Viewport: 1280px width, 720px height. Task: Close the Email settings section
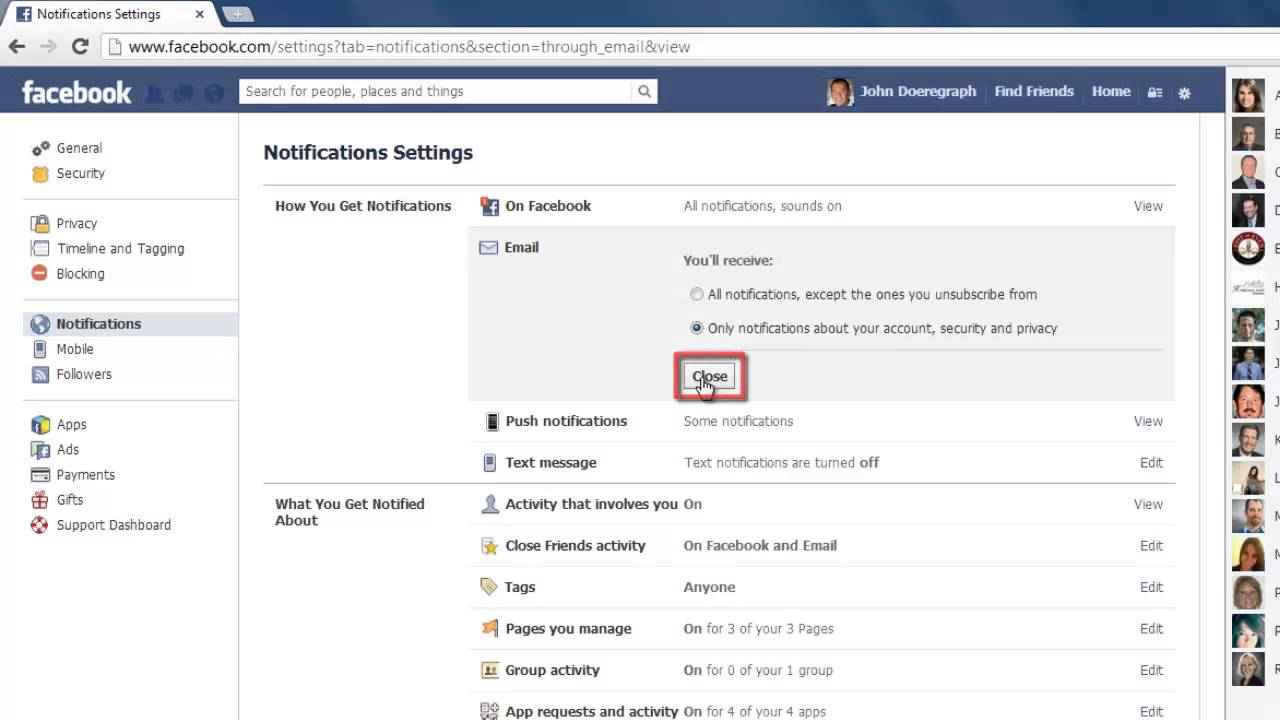point(709,377)
